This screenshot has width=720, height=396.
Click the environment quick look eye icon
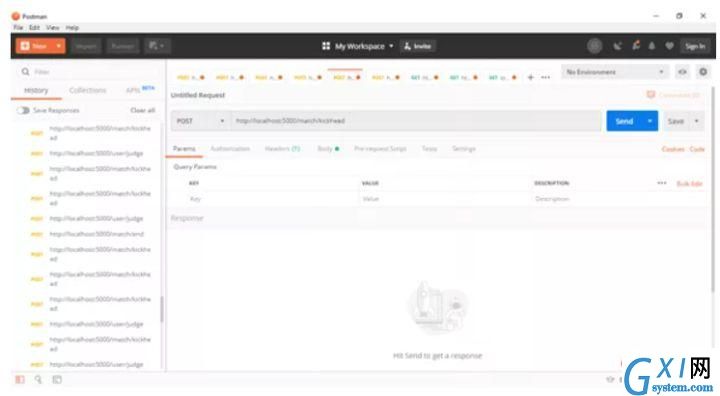682,72
